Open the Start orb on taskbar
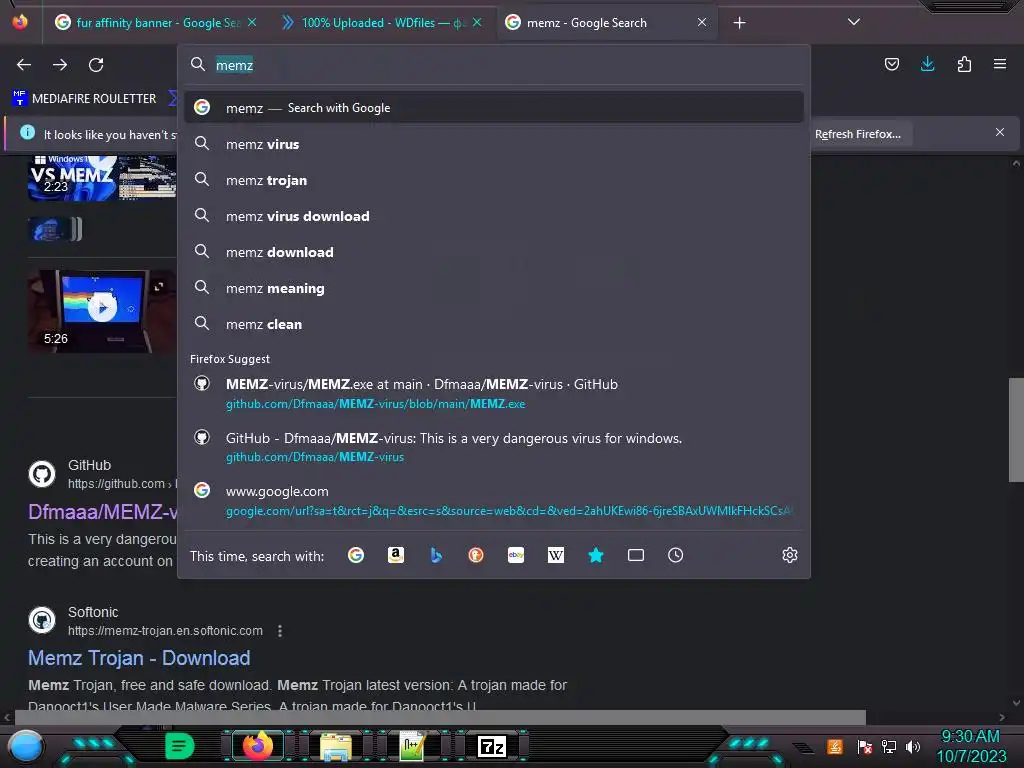 (26, 746)
